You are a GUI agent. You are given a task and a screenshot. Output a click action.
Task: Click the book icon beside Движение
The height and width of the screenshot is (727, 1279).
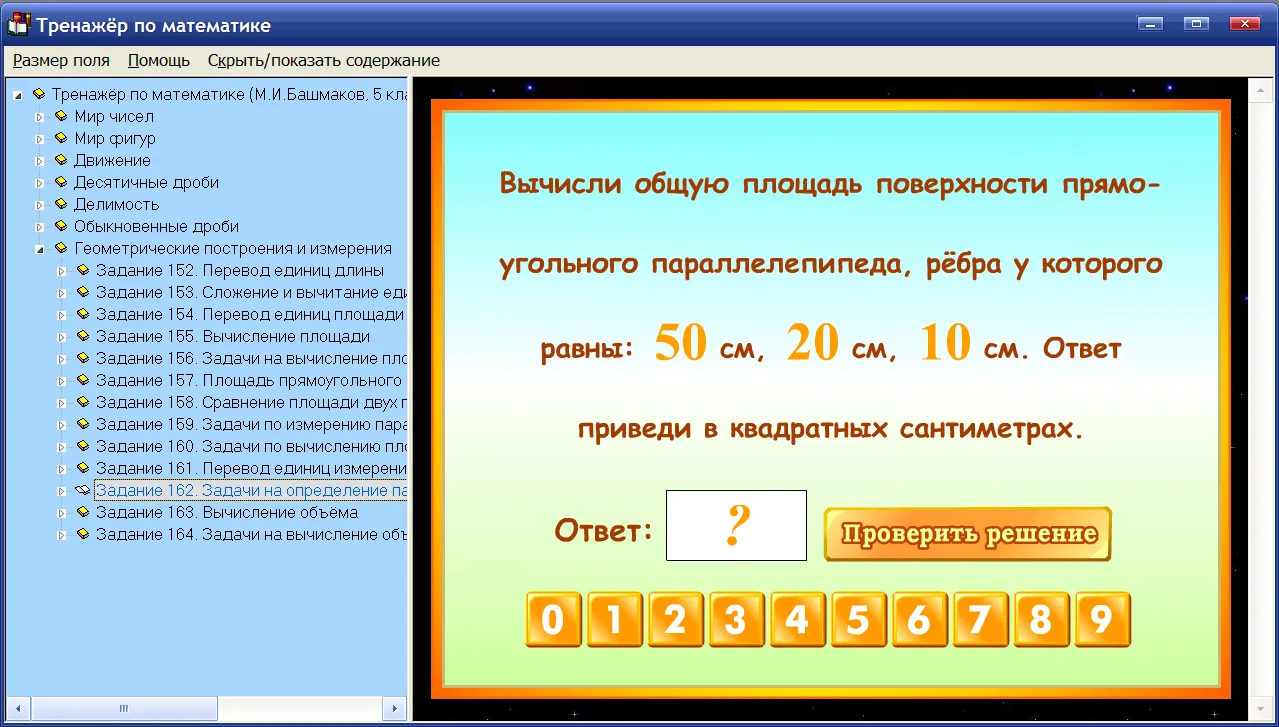[x=60, y=160]
